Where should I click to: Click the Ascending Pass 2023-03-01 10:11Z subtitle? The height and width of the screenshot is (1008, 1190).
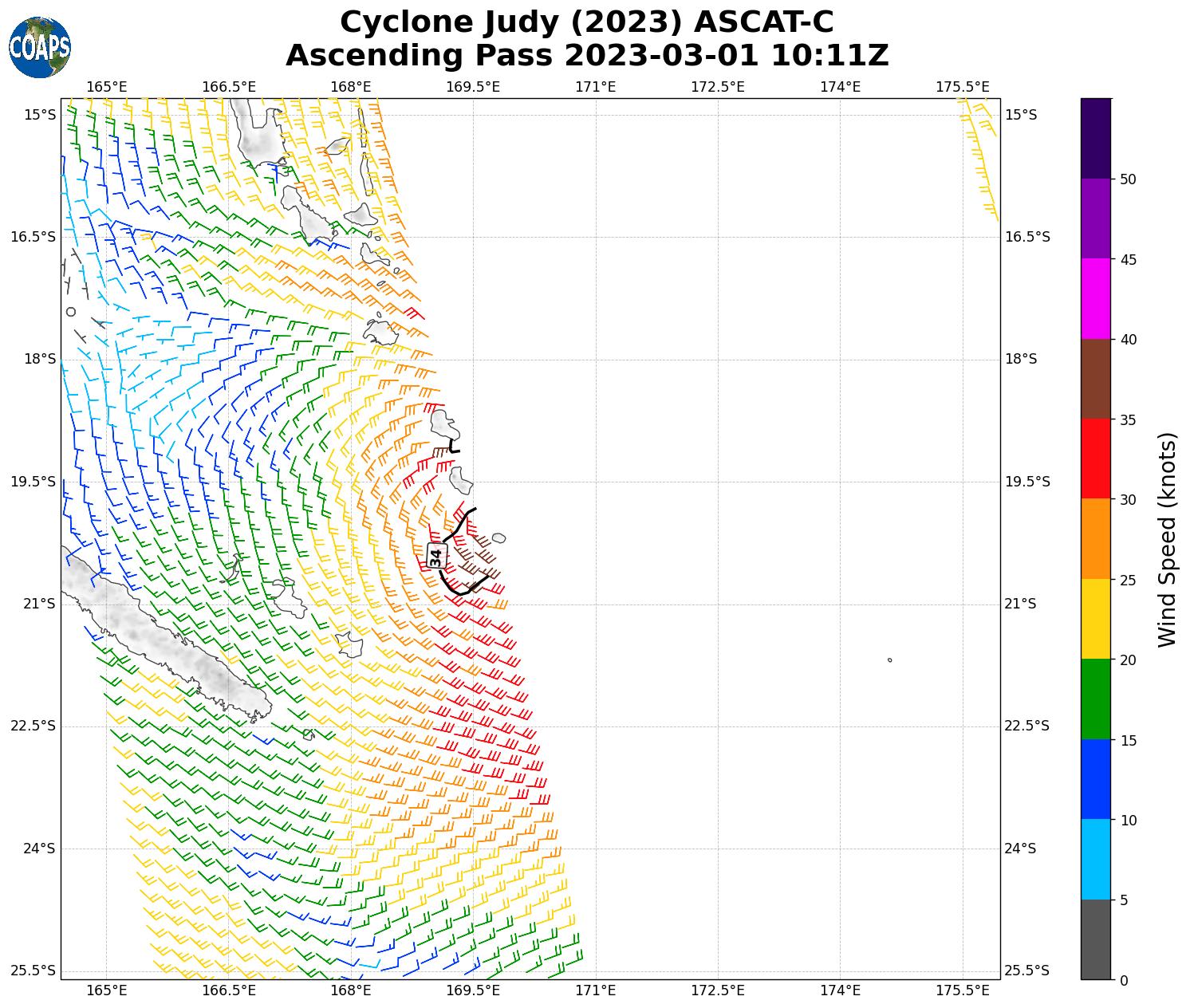point(586,56)
